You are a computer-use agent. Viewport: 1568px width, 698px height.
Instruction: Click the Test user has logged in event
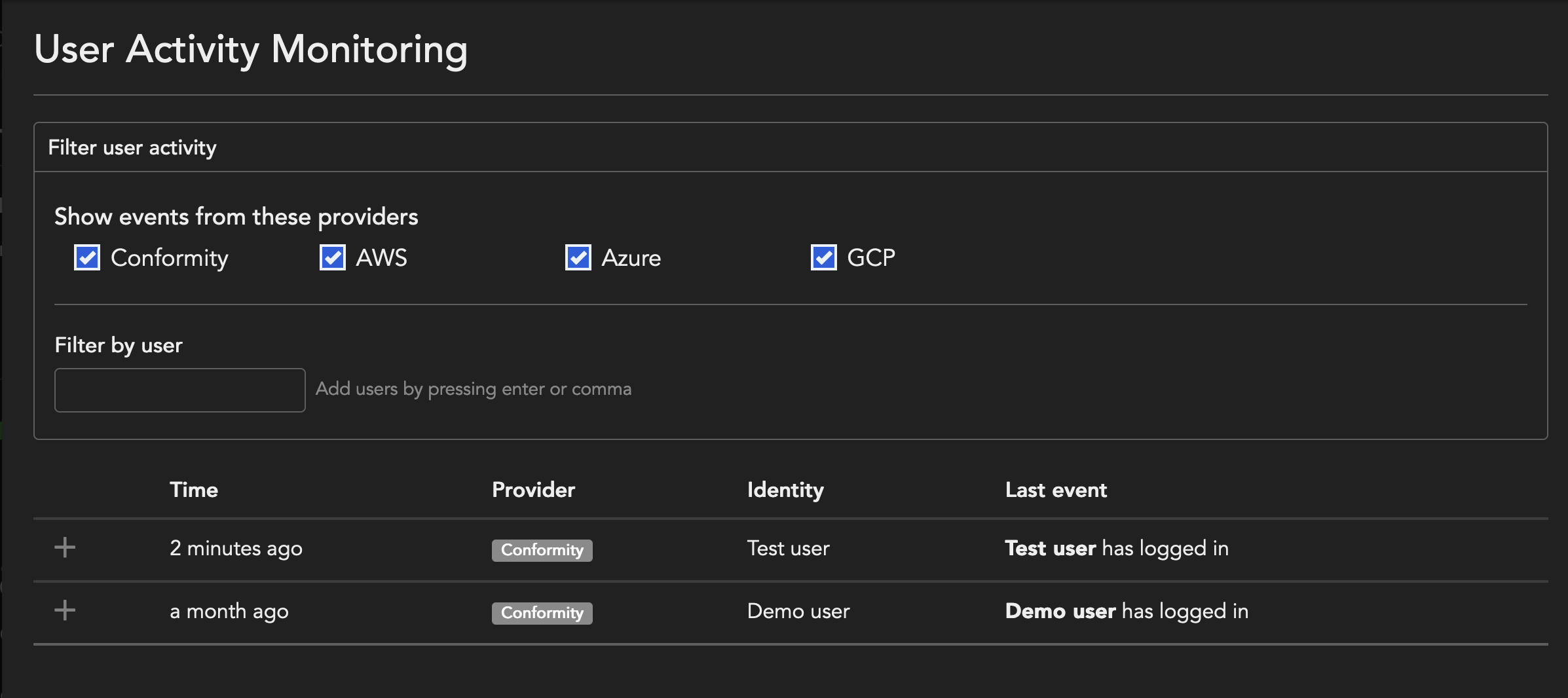1117,548
